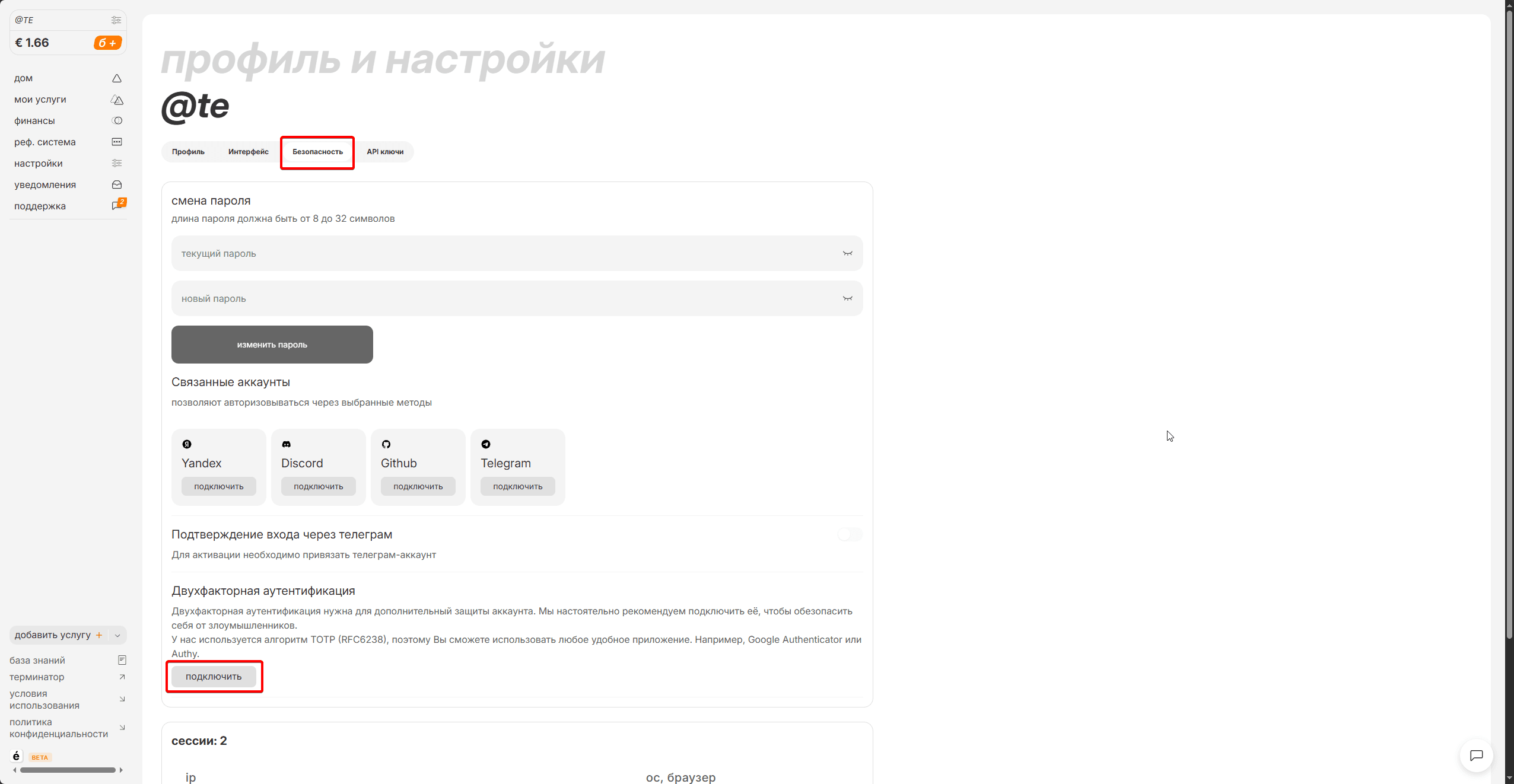Click the orange balance top-up button
This screenshot has height=784, width=1514.
(107, 43)
